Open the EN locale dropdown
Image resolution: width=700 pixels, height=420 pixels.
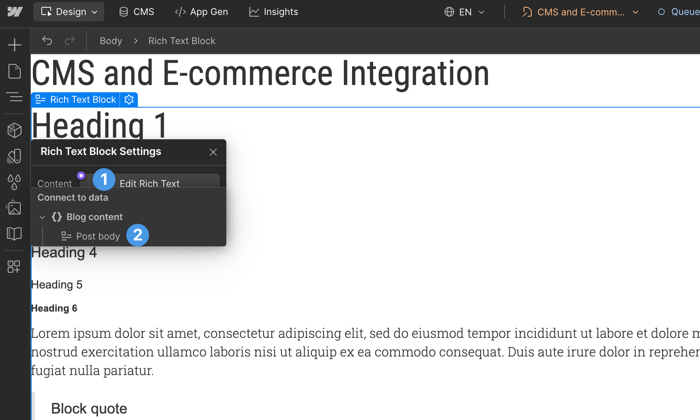pyautogui.click(x=464, y=12)
